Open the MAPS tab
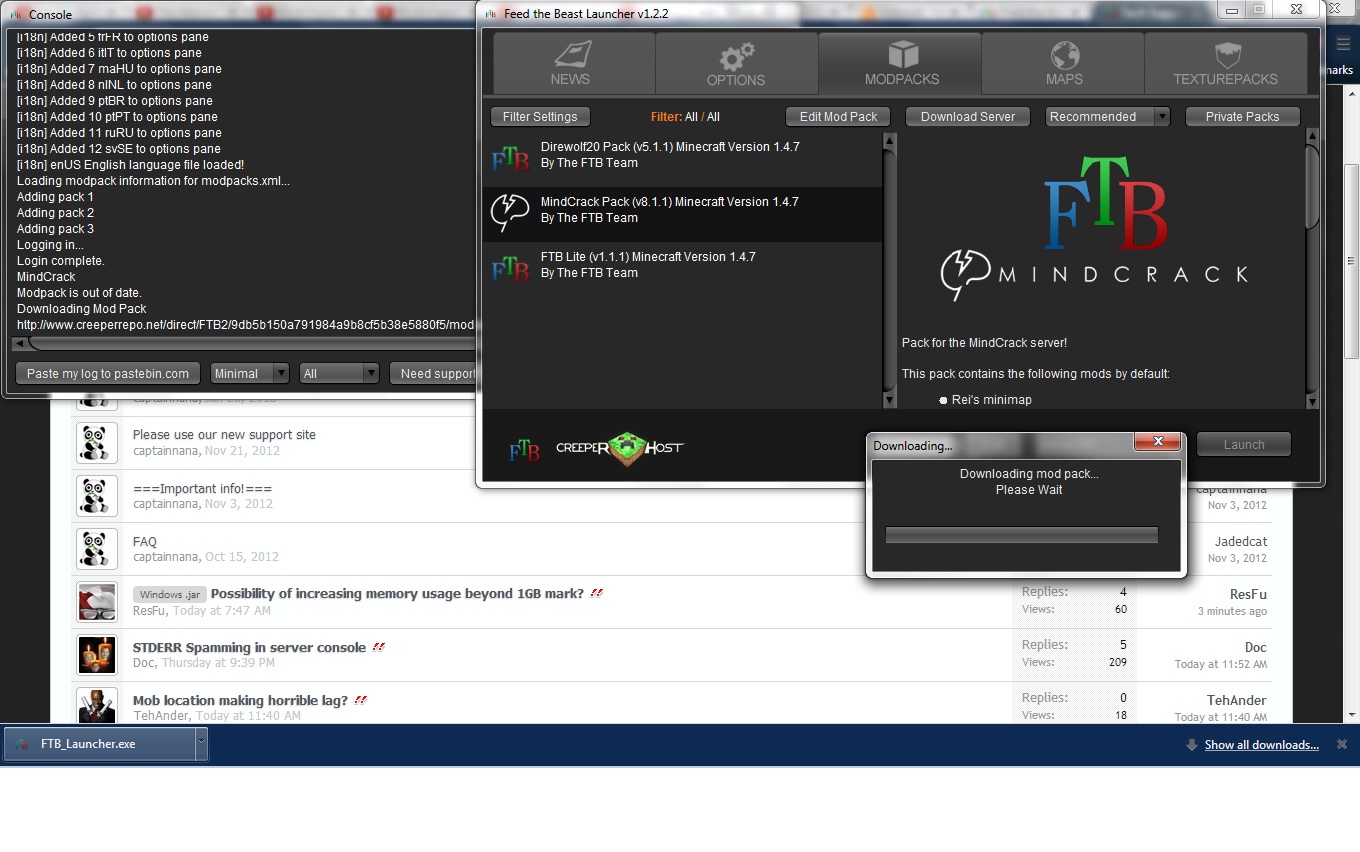The width and height of the screenshot is (1360, 852). tap(1063, 63)
